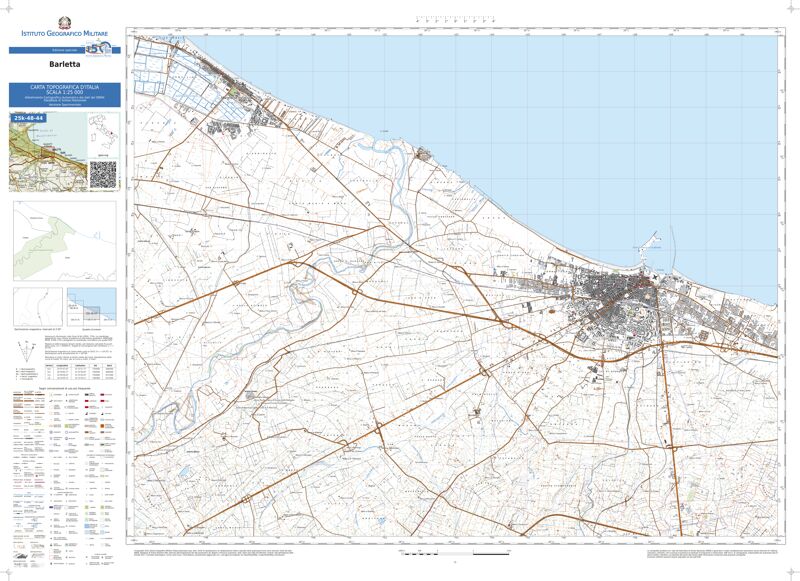Click the conventional signs legend heading
Viewport: 800px width, 581px height.
pyautogui.click(x=64, y=387)
